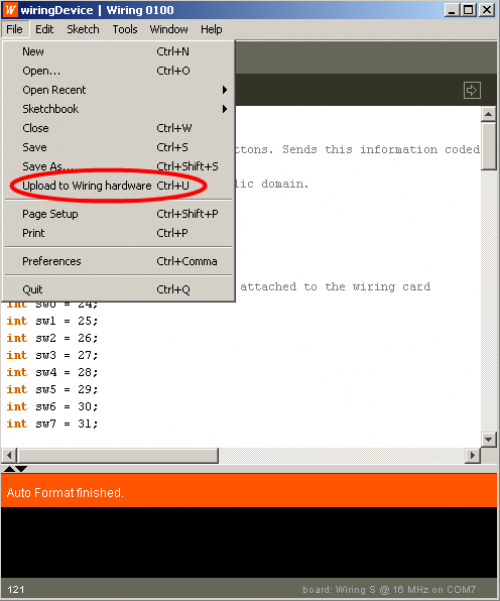Open the Tools menu

[125, 29]
